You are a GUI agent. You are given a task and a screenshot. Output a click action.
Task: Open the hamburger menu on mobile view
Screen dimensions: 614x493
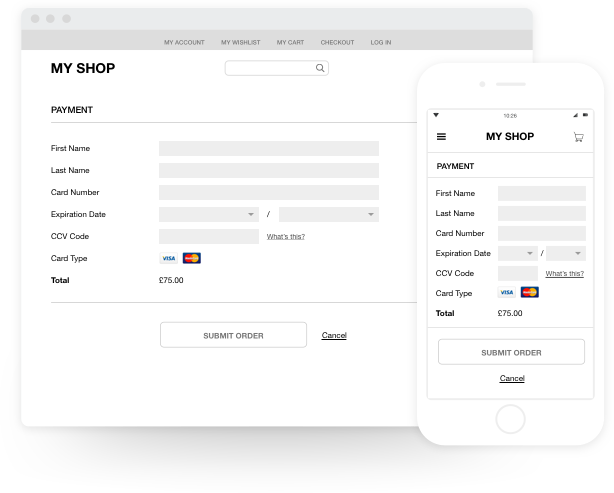(441, 137)
